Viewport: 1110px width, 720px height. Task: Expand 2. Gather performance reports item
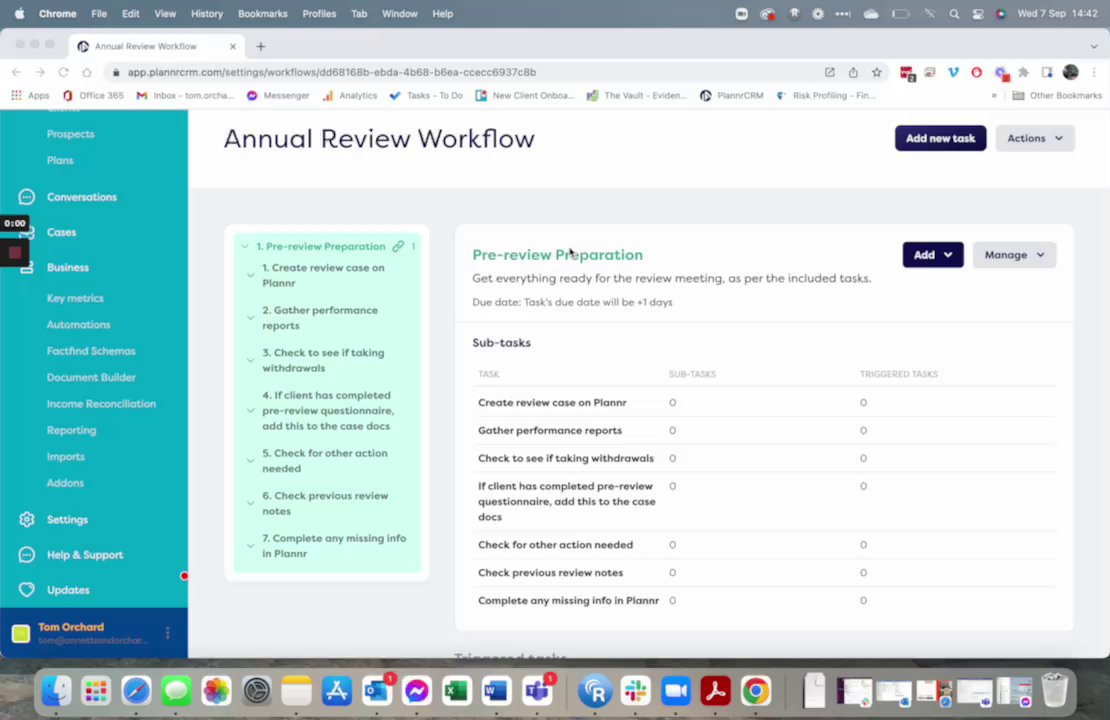click(x=251, y=318)
